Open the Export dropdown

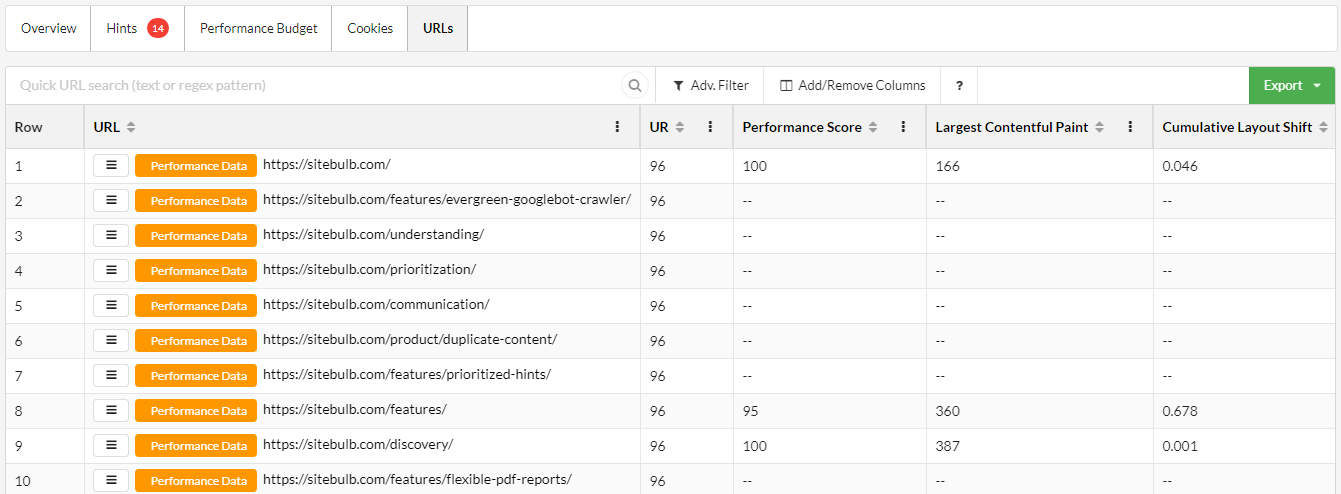(x=1291, y=86)
